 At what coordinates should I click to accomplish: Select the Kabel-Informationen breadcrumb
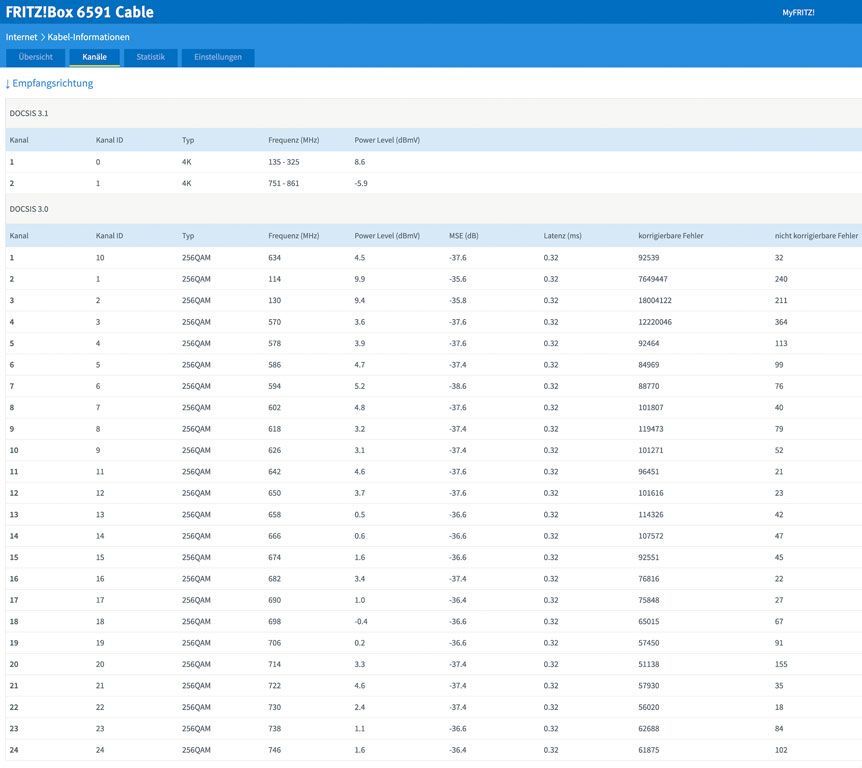[x=88, y=37]
